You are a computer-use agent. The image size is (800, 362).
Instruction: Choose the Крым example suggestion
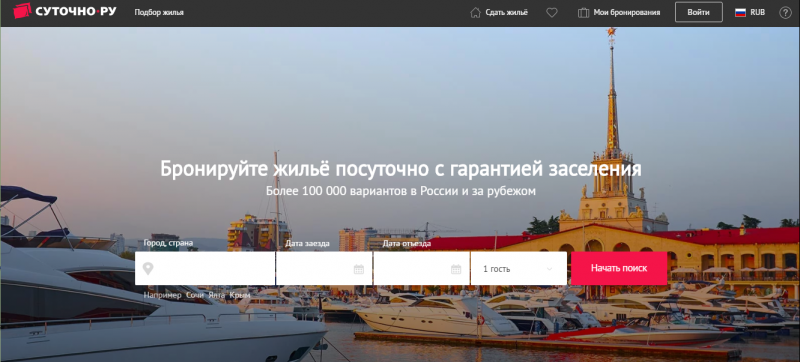pyautogui.click(x=240, y=295)
